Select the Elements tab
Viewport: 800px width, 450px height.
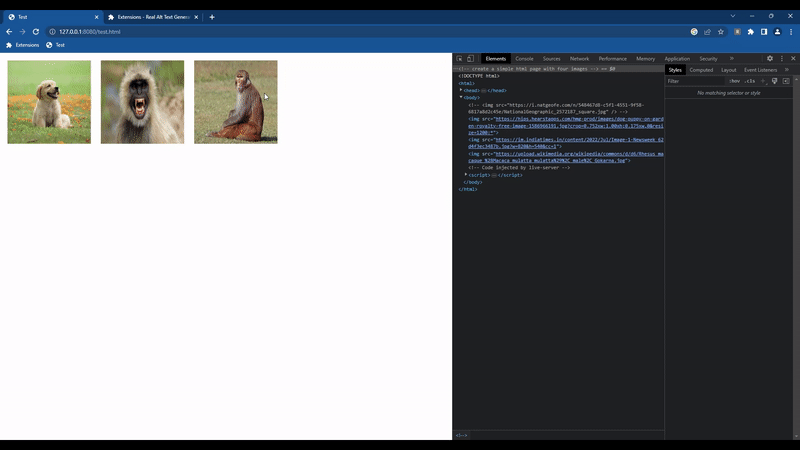click(x=495, y=59)
